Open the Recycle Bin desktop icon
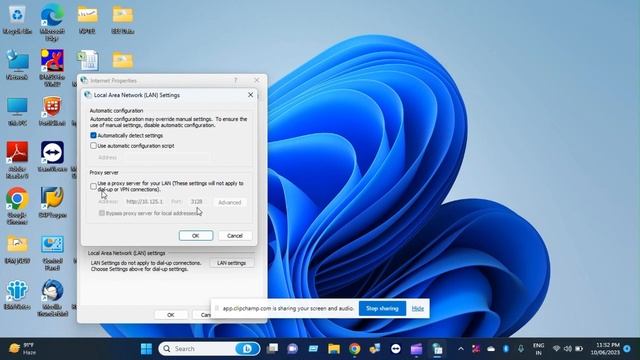The width and height of the screenshot is (640, 360). [x=17, y=20]
